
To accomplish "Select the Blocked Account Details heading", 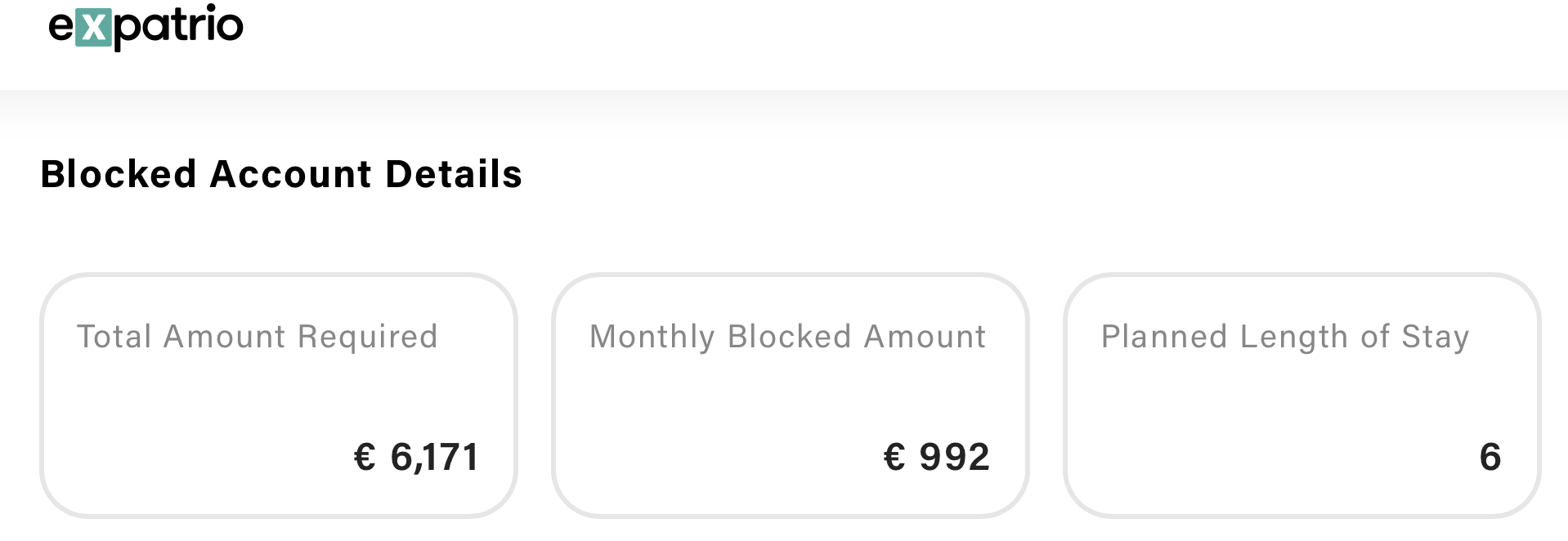I will (x=281, y=174).
